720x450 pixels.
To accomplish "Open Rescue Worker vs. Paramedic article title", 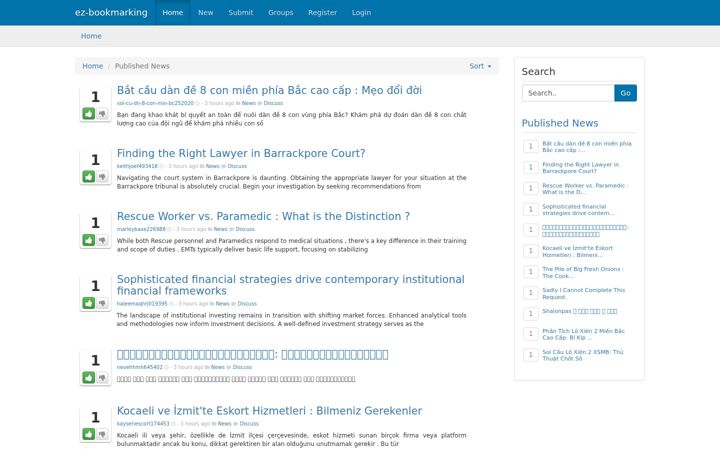I will [263, 216].
